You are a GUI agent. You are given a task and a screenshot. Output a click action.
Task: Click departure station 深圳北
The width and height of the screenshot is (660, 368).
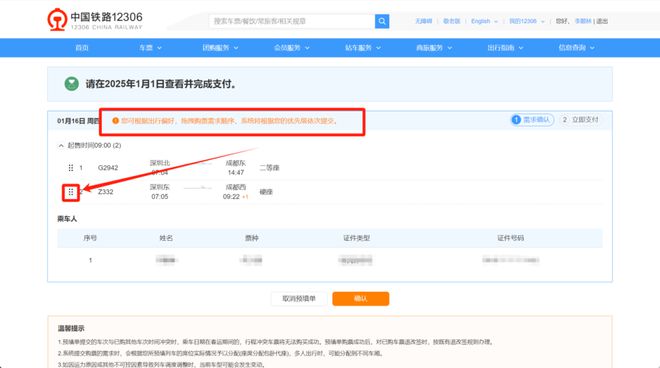pos(160,163)
